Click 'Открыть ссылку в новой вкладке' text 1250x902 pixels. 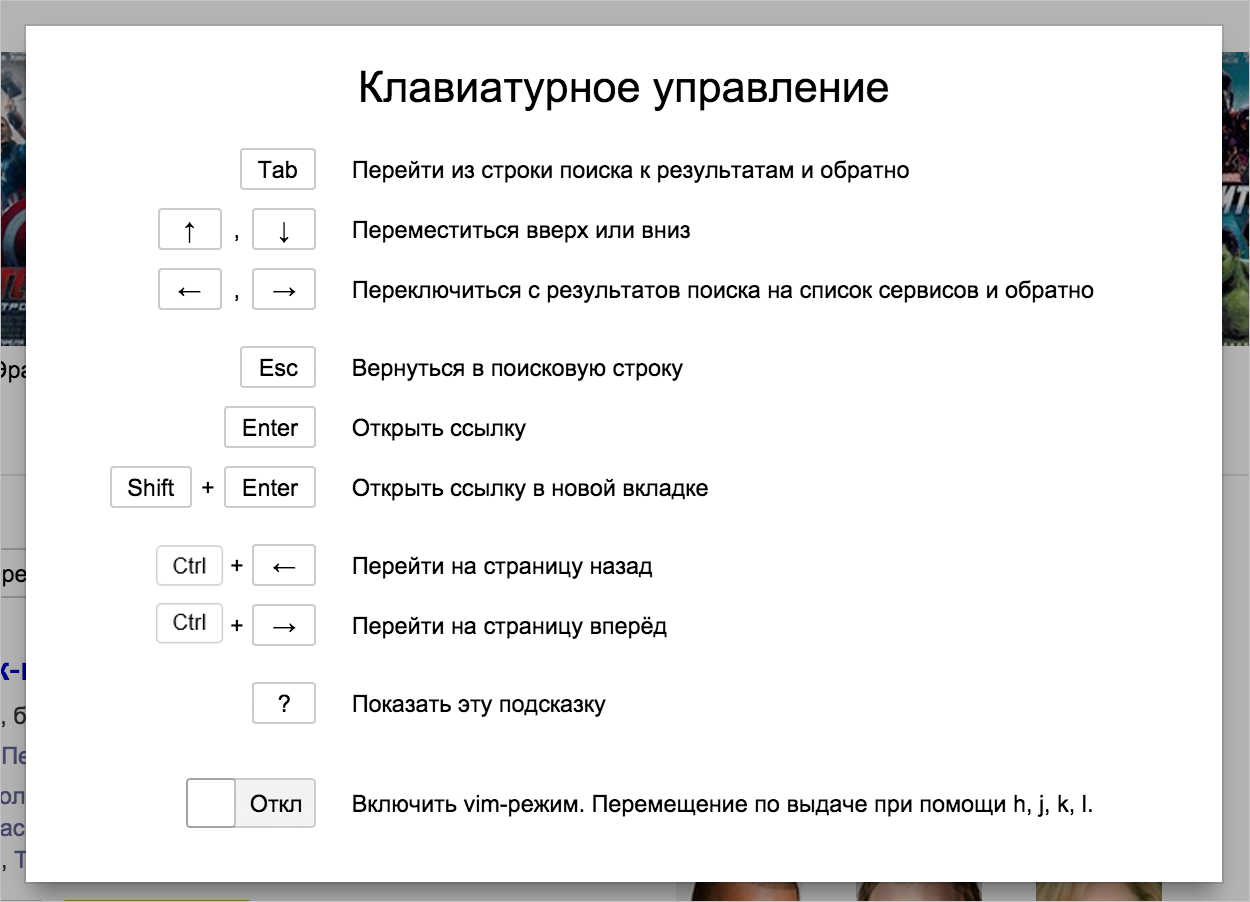[530, 489]
